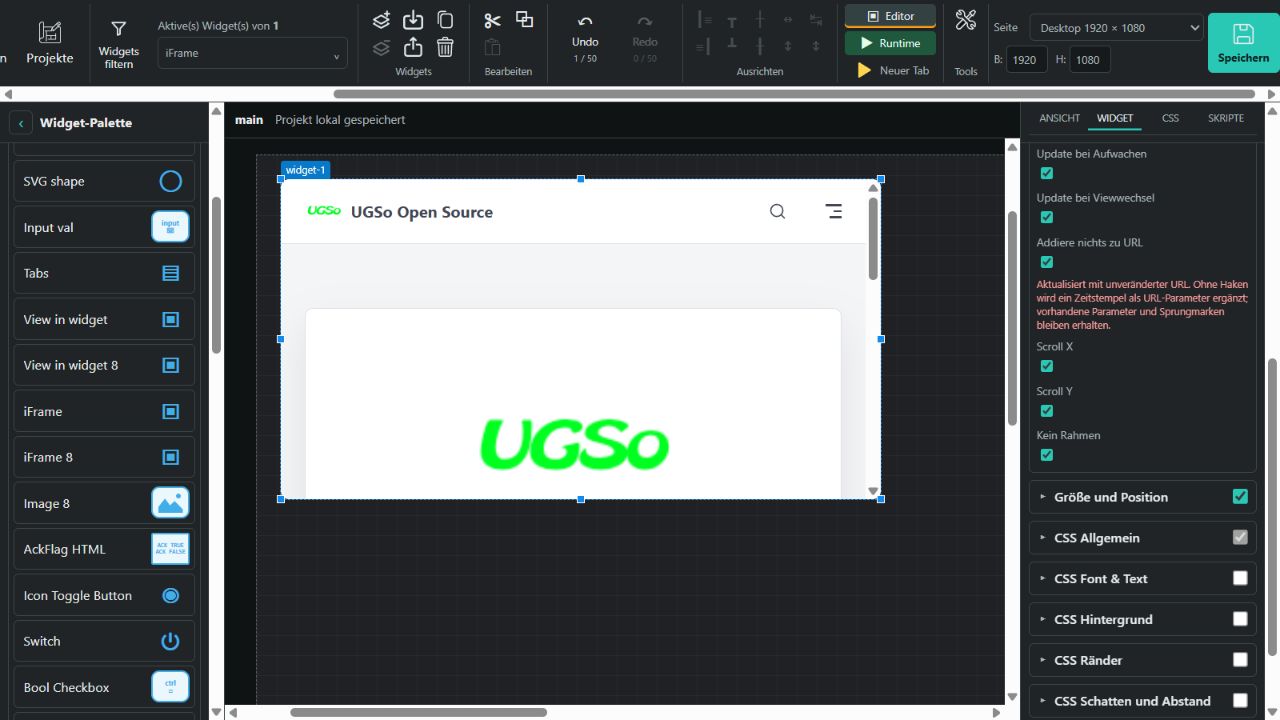Image resolution: width=1280 pixels, height=720 pixels.
Task: Enable CSS Ränder checkbox
Action: 1240,660
